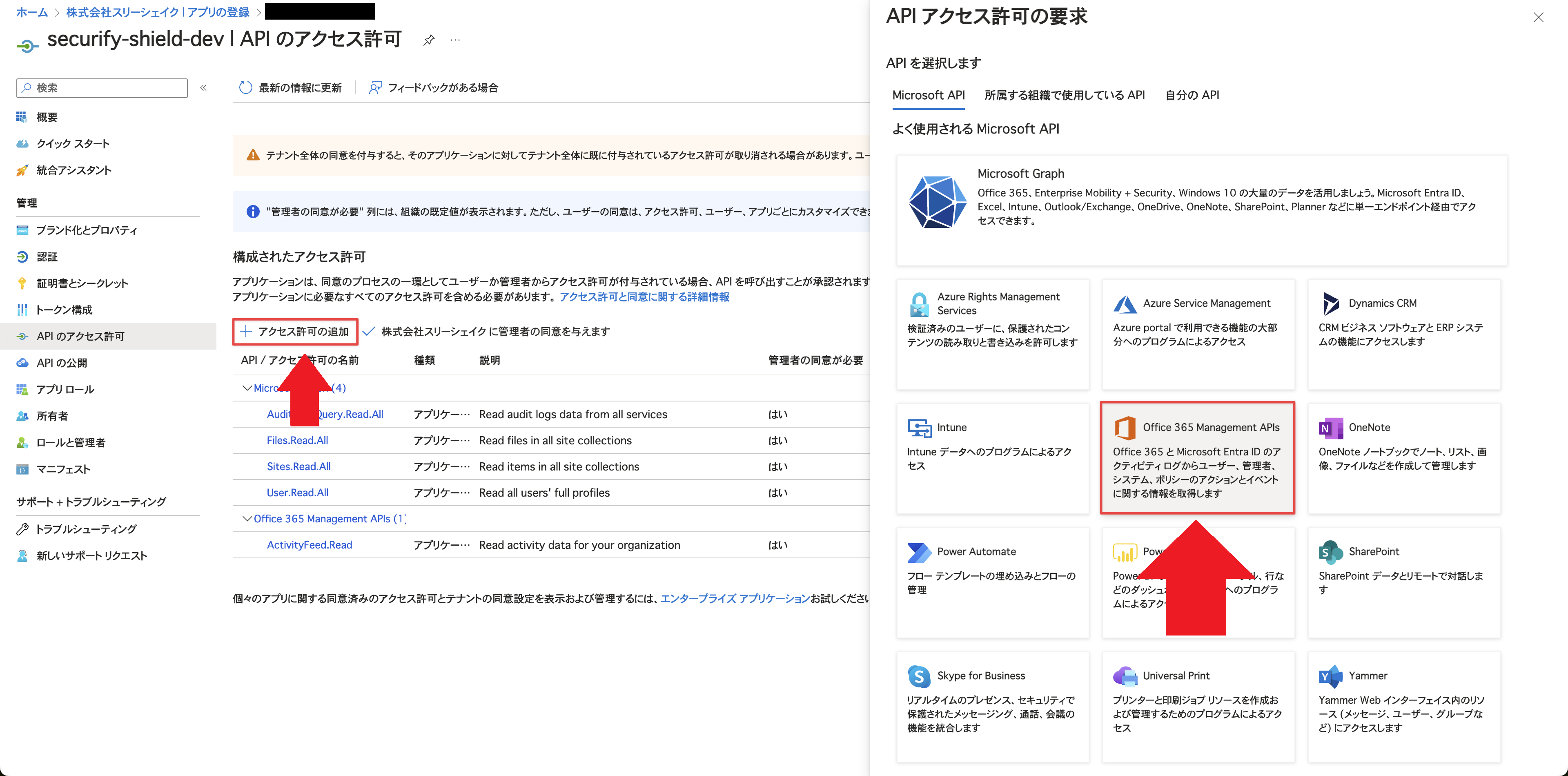Image resolution: width=1568 pixels, height=776 pixels.
Task: Open the ellipsis more options in title
Action: (455, 40)
